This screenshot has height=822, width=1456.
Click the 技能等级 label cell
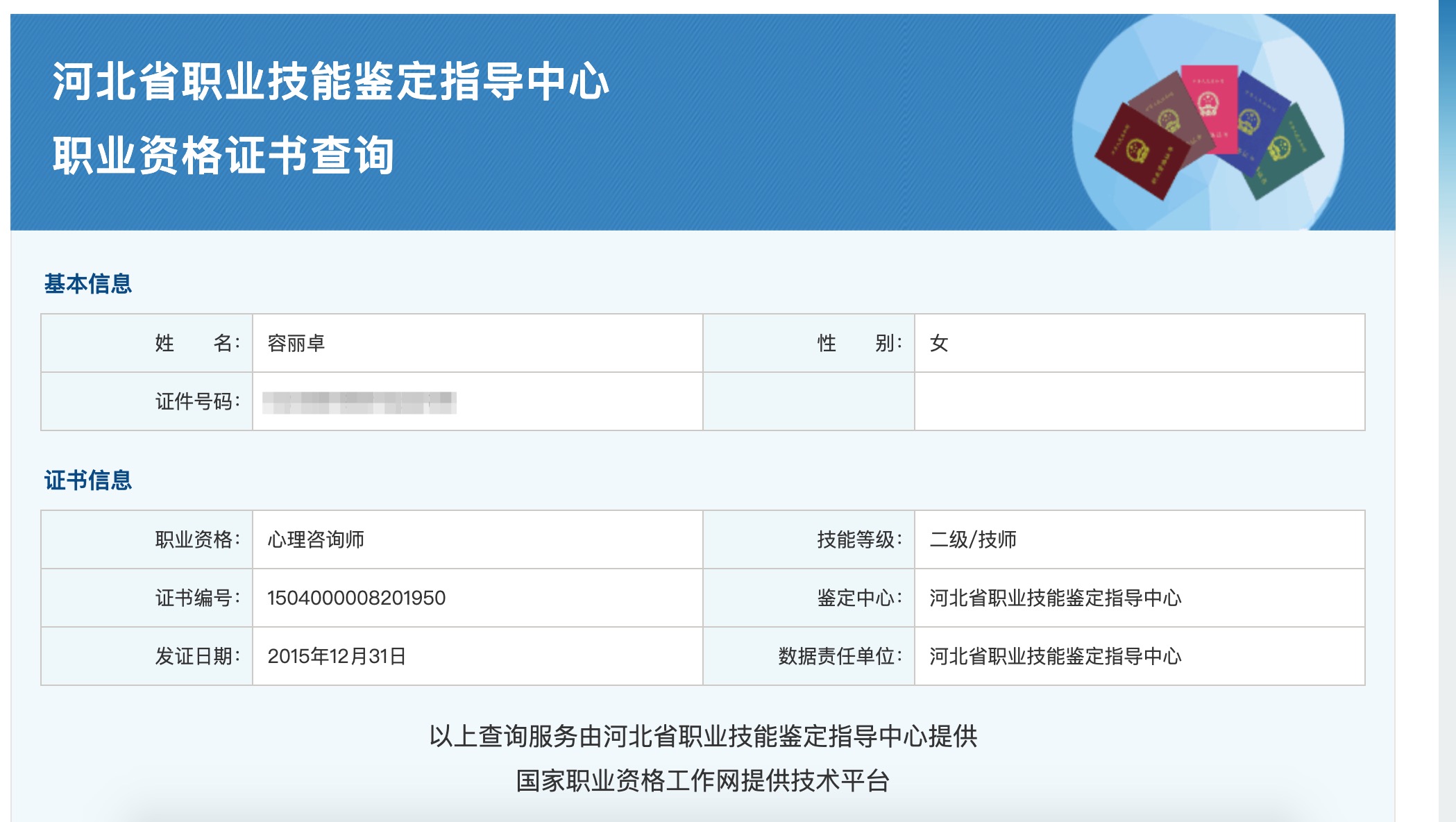coord(809,539)
